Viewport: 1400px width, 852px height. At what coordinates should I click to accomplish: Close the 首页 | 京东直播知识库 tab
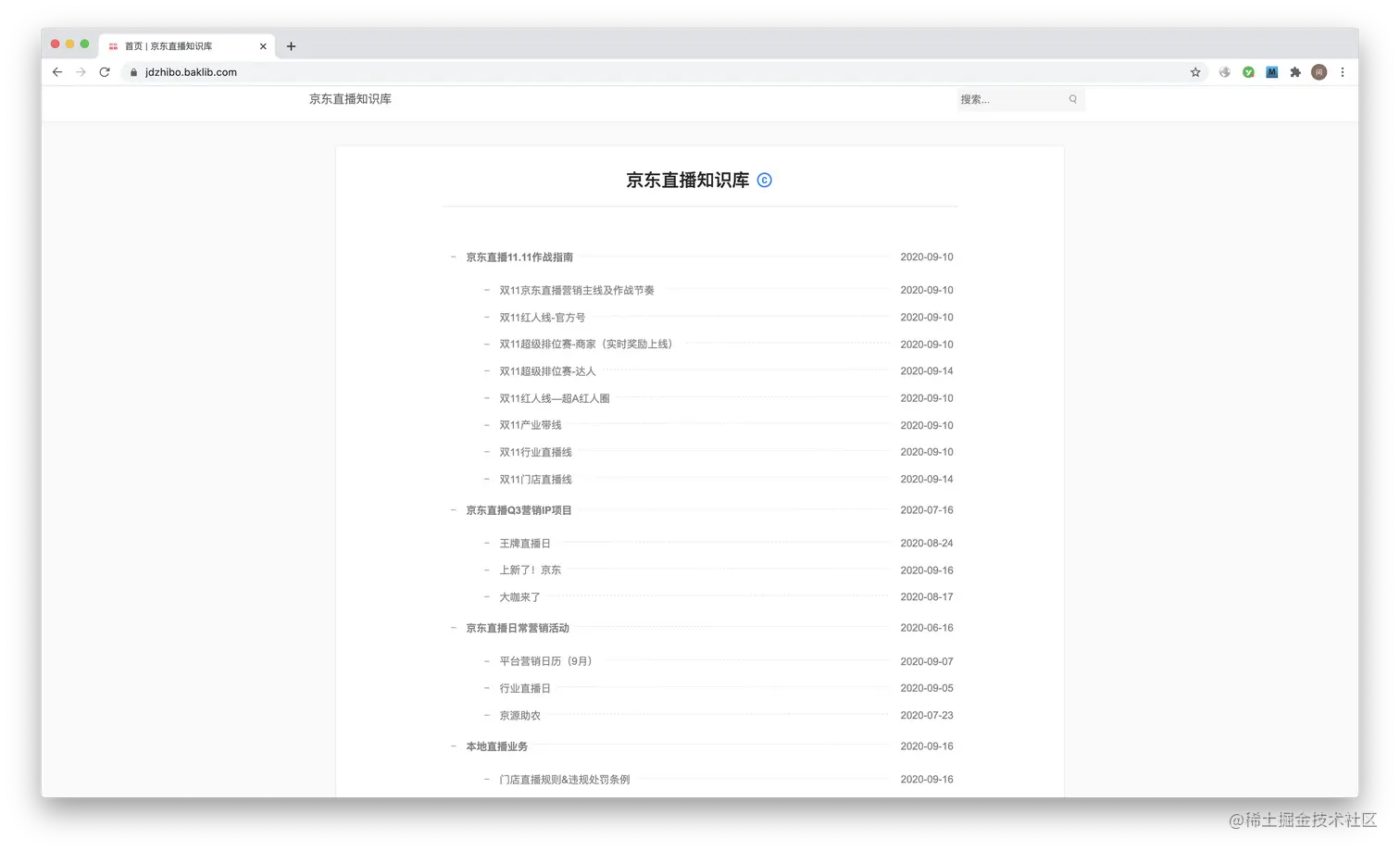click(263, 46)
